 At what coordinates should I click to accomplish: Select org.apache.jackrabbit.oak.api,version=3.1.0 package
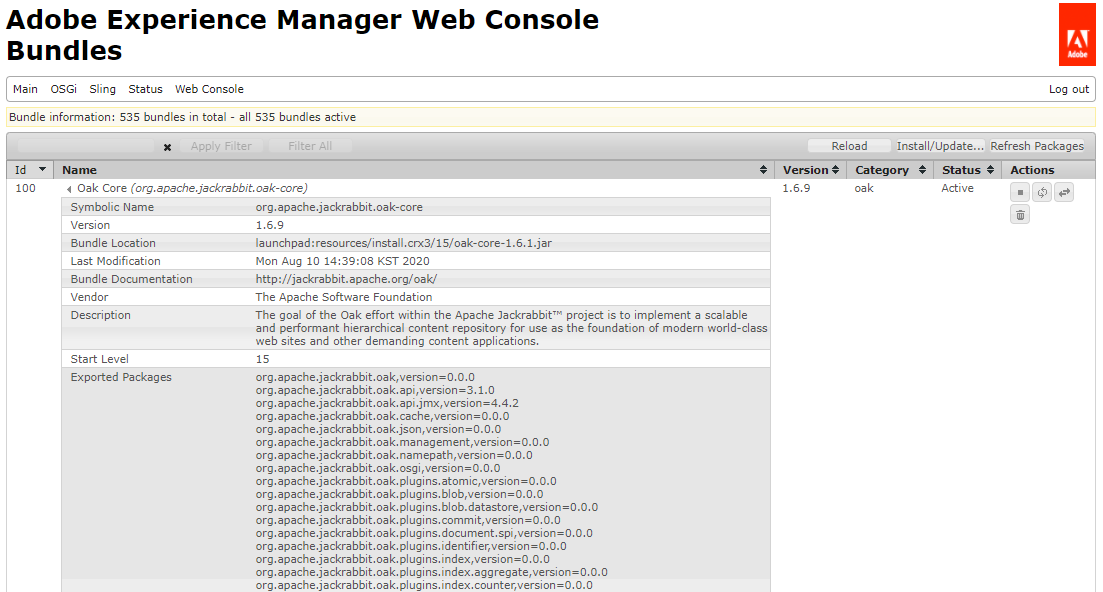tap(375, 390)
